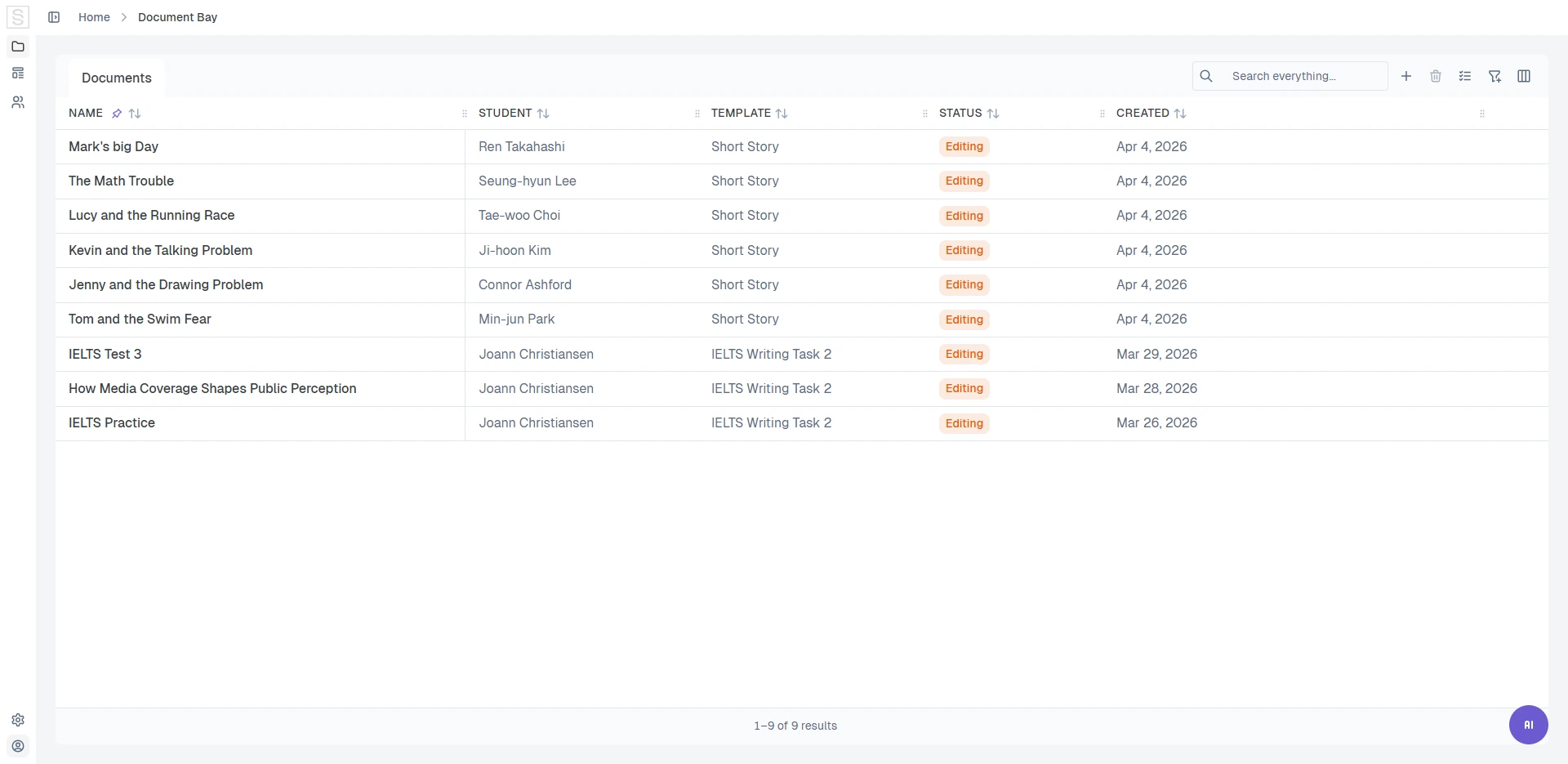Click the Mar 28, 2026 created date

click(1156, 388)
